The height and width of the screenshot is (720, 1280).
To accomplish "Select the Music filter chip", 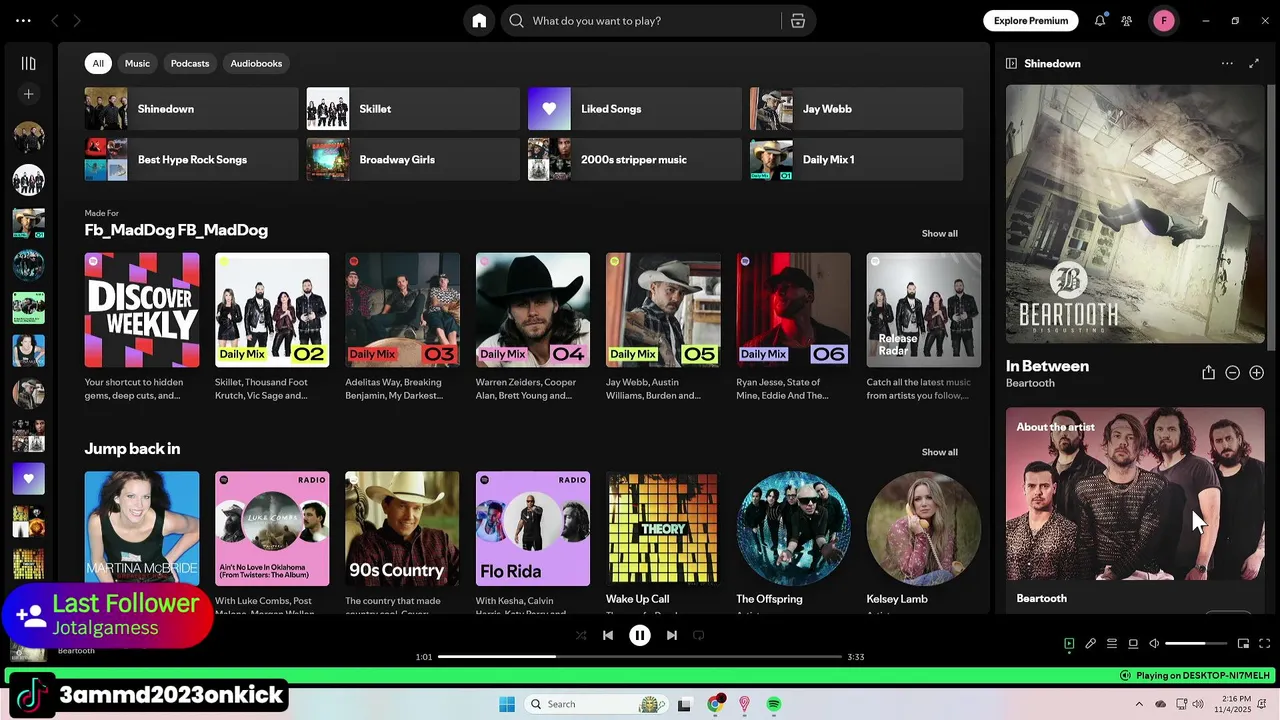I will click(x=137, y=63).
